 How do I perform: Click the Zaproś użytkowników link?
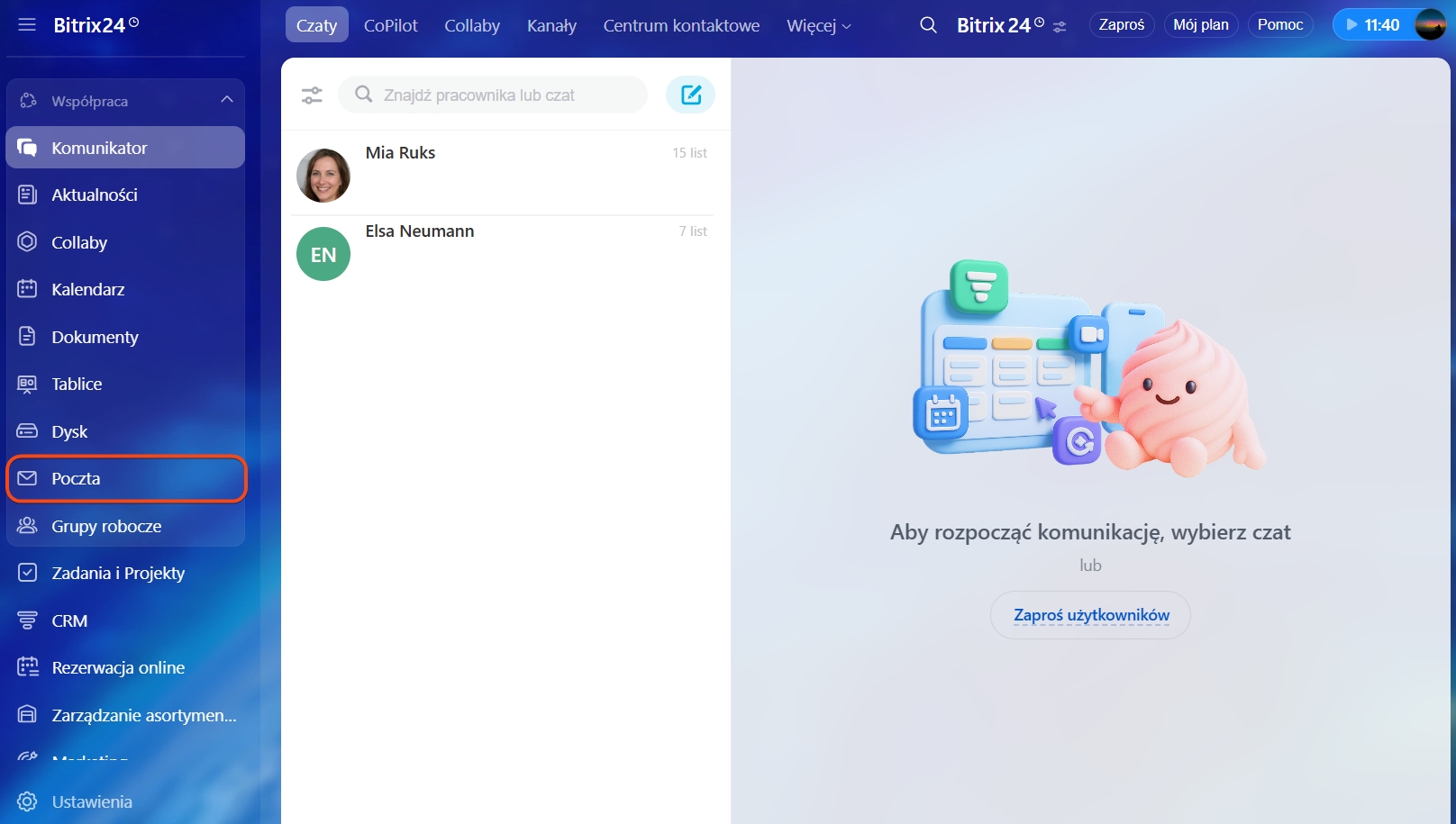(1091, 615)
